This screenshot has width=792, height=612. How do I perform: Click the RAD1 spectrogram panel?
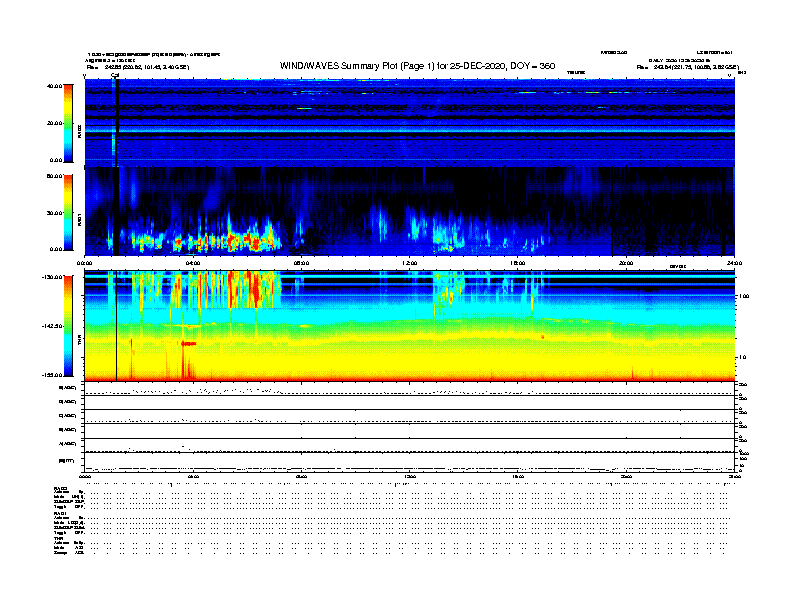pyautogui.click(x=410, y=212)
